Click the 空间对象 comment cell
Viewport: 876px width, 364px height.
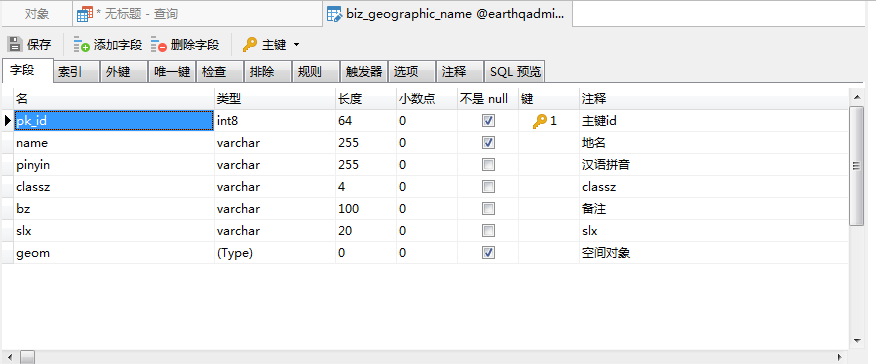click(x=714, y=253)
